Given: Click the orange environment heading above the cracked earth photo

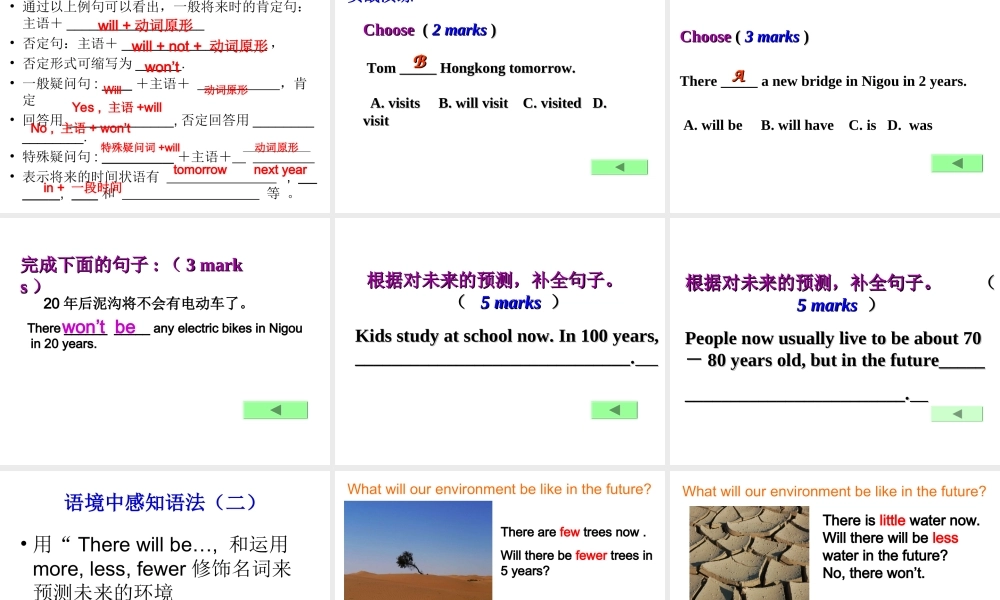Looking at the screenshot, I should click(x=834, y=492).
